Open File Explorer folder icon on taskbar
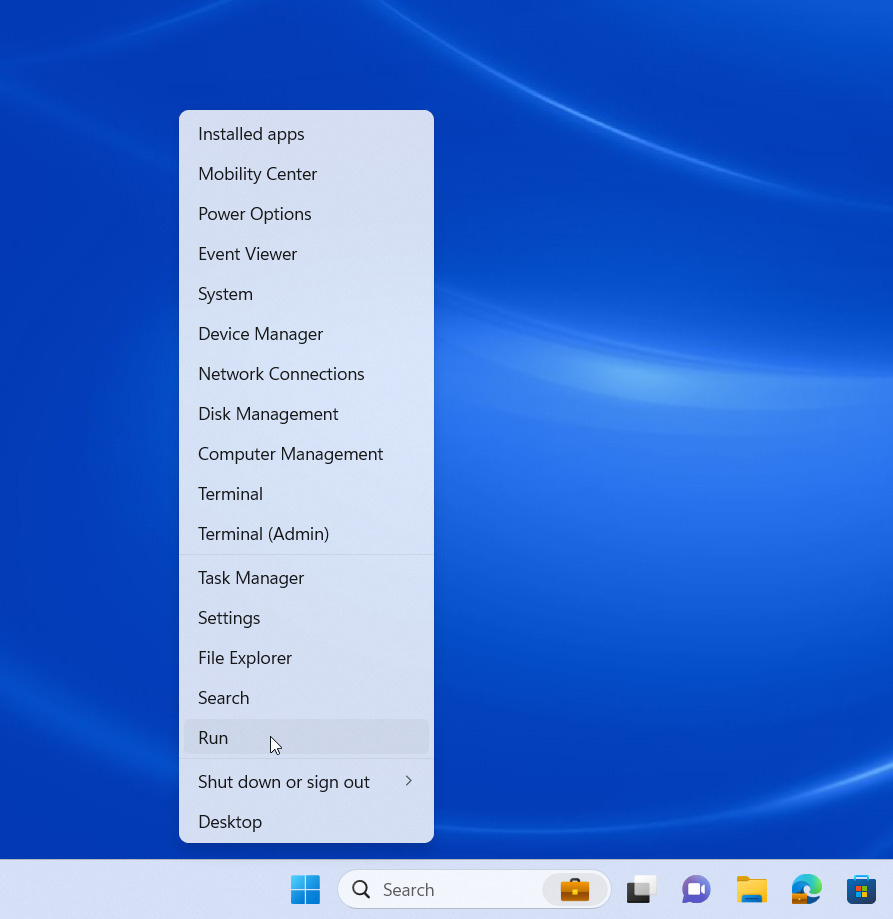The width and height of the screenshot is (893, 919). 751,889
